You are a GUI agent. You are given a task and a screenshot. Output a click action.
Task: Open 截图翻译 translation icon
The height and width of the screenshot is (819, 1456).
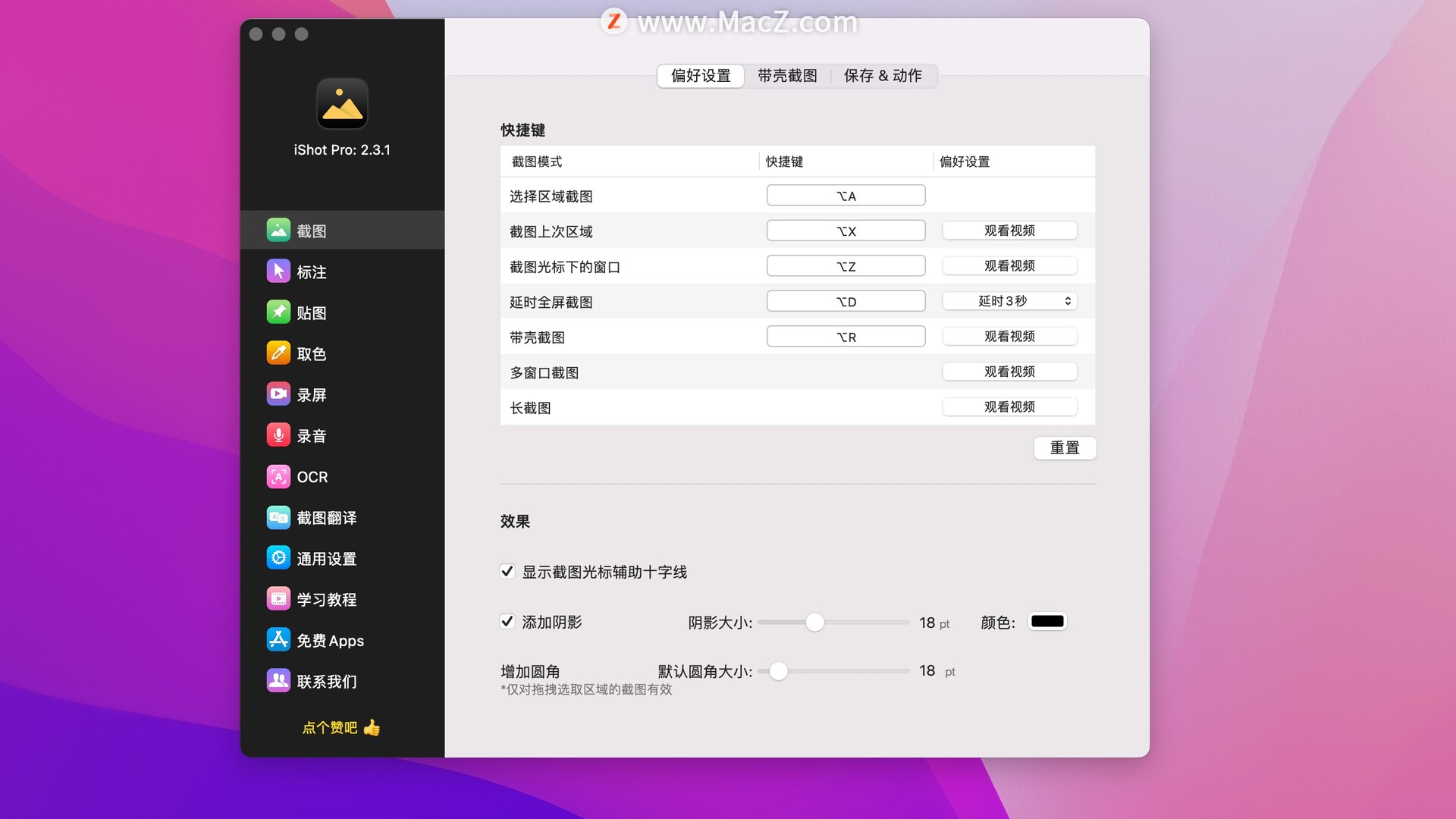point(278,517)
